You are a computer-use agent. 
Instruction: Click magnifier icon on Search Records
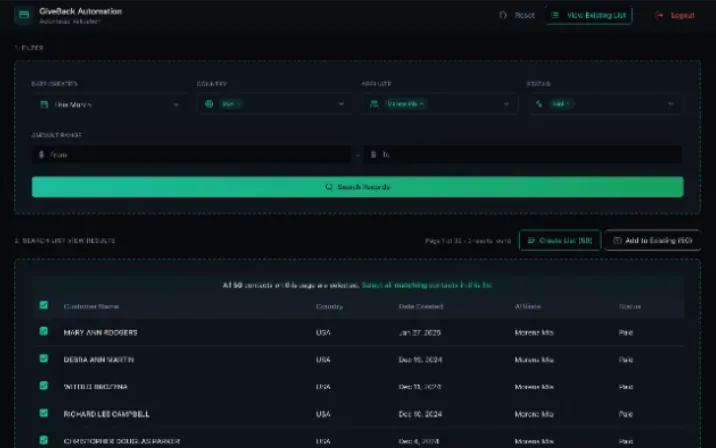point(328,187)
